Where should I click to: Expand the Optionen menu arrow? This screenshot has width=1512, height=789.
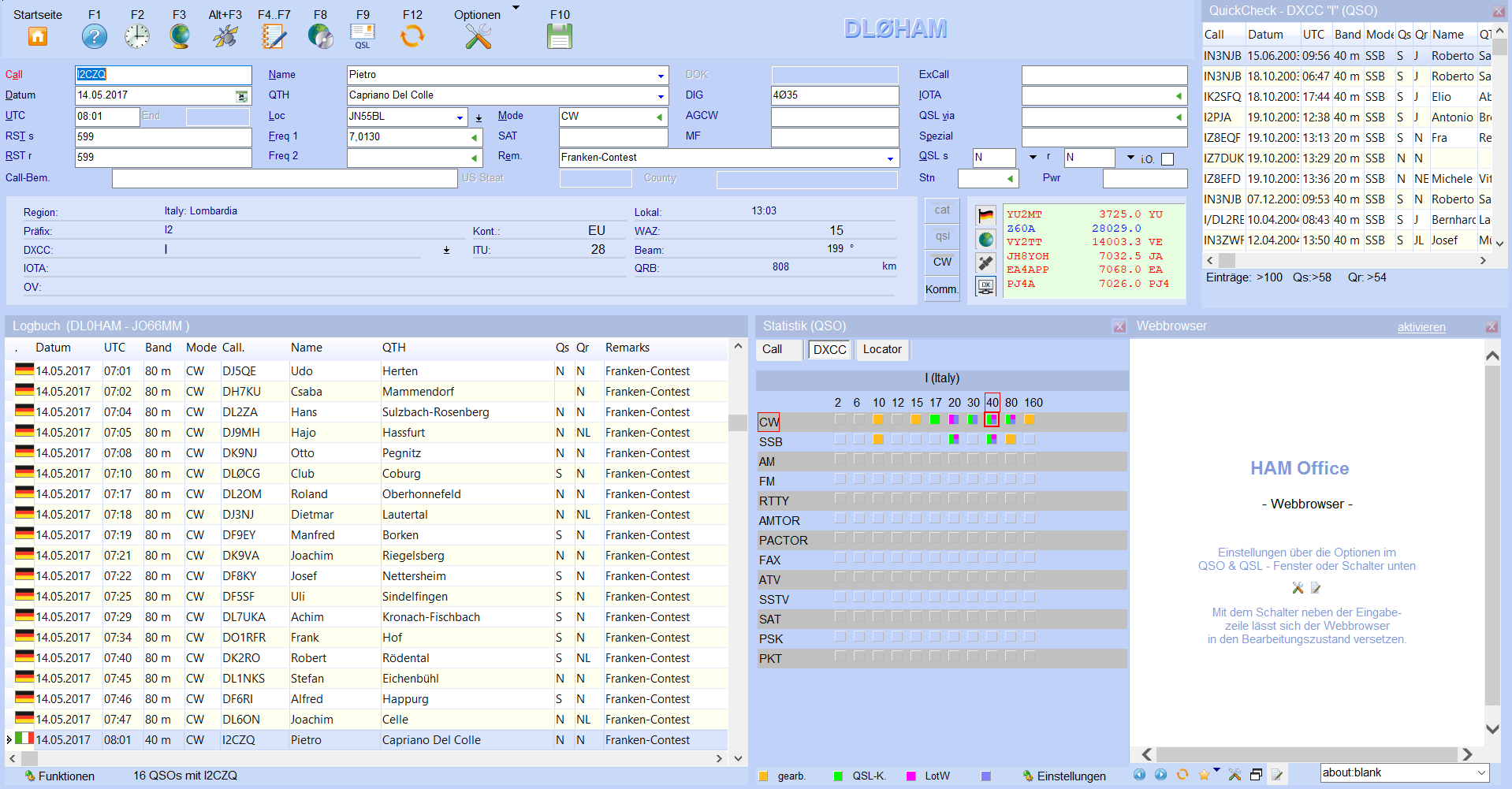tap(516, 8)
